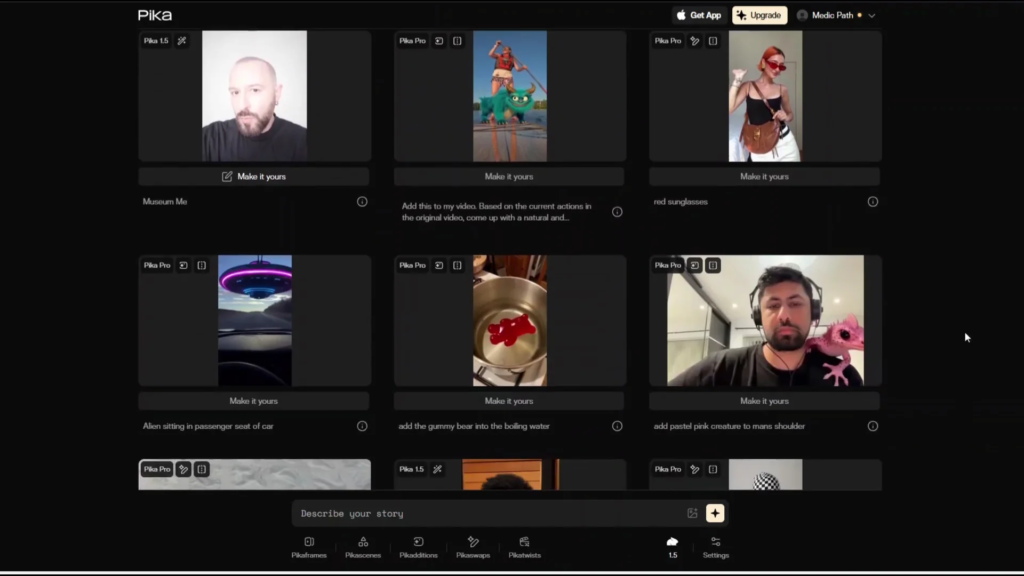Click the Pika logo to go home
The image size is (1024, 576).
[155, 15]
